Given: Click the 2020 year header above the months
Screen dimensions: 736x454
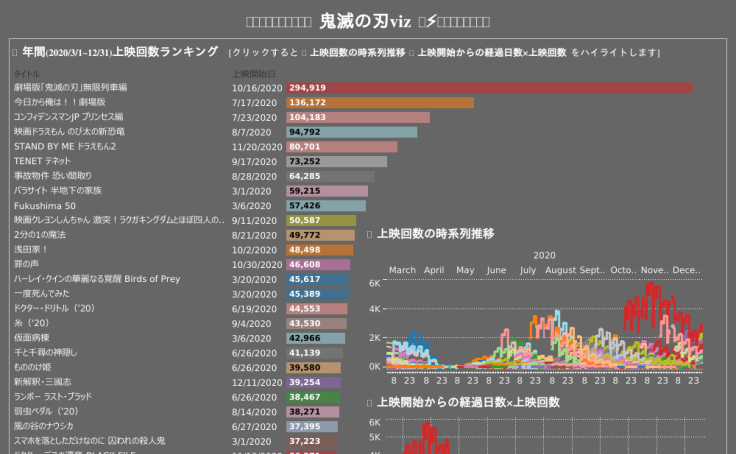Looking at the screenshot, I should point(544,256).
